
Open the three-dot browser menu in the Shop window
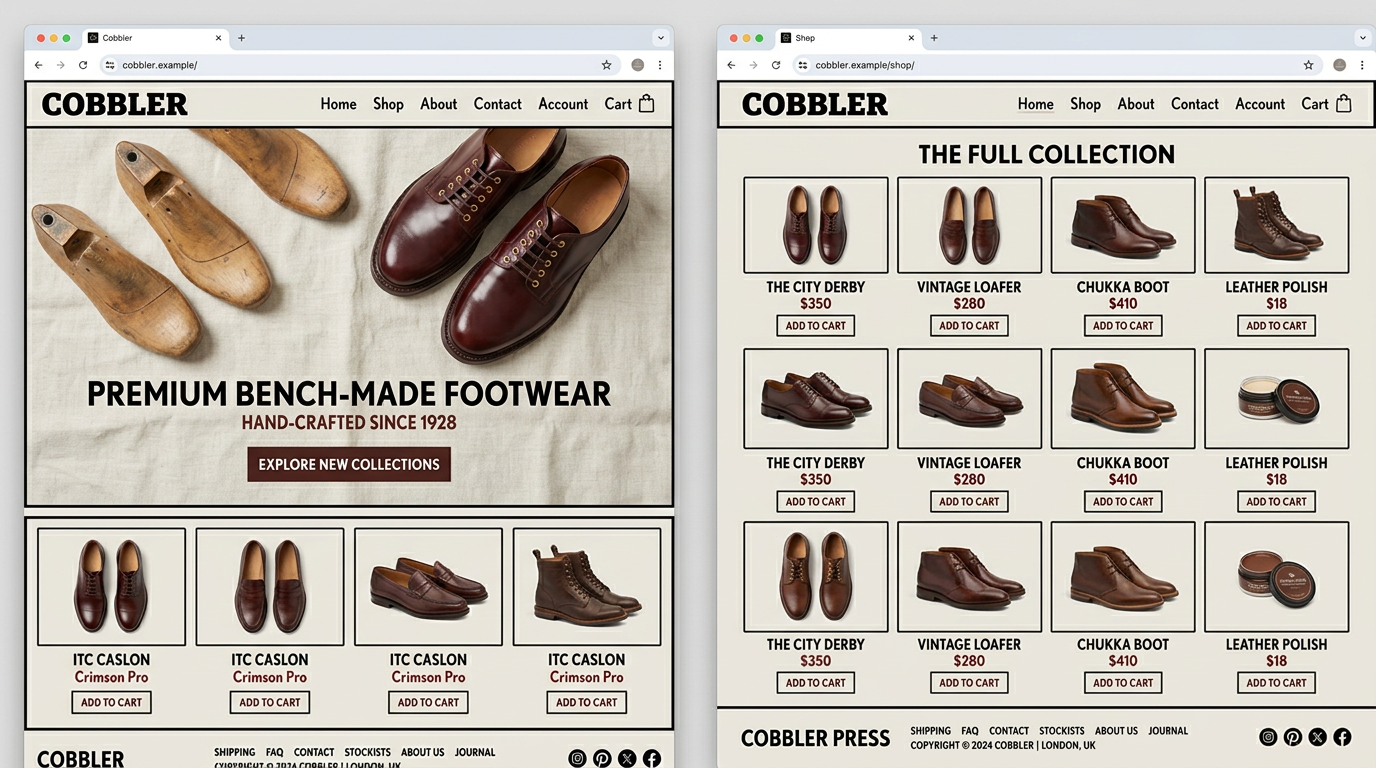pos(1361,65)
